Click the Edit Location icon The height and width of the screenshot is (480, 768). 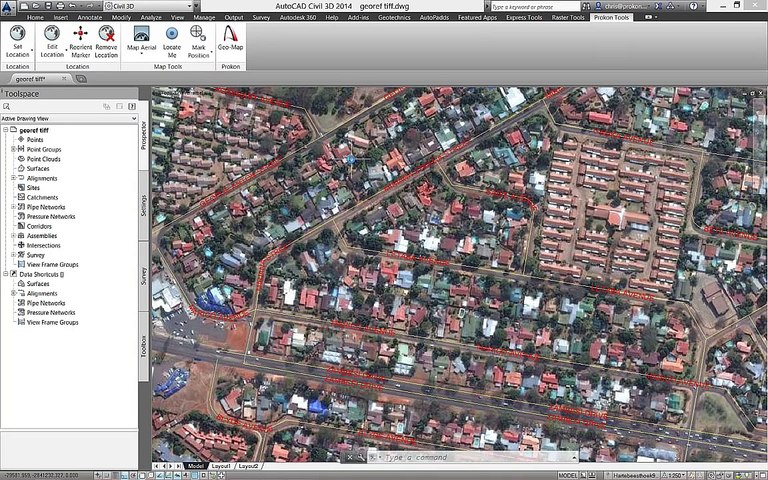pyautogui.click(x=52, y=33)
